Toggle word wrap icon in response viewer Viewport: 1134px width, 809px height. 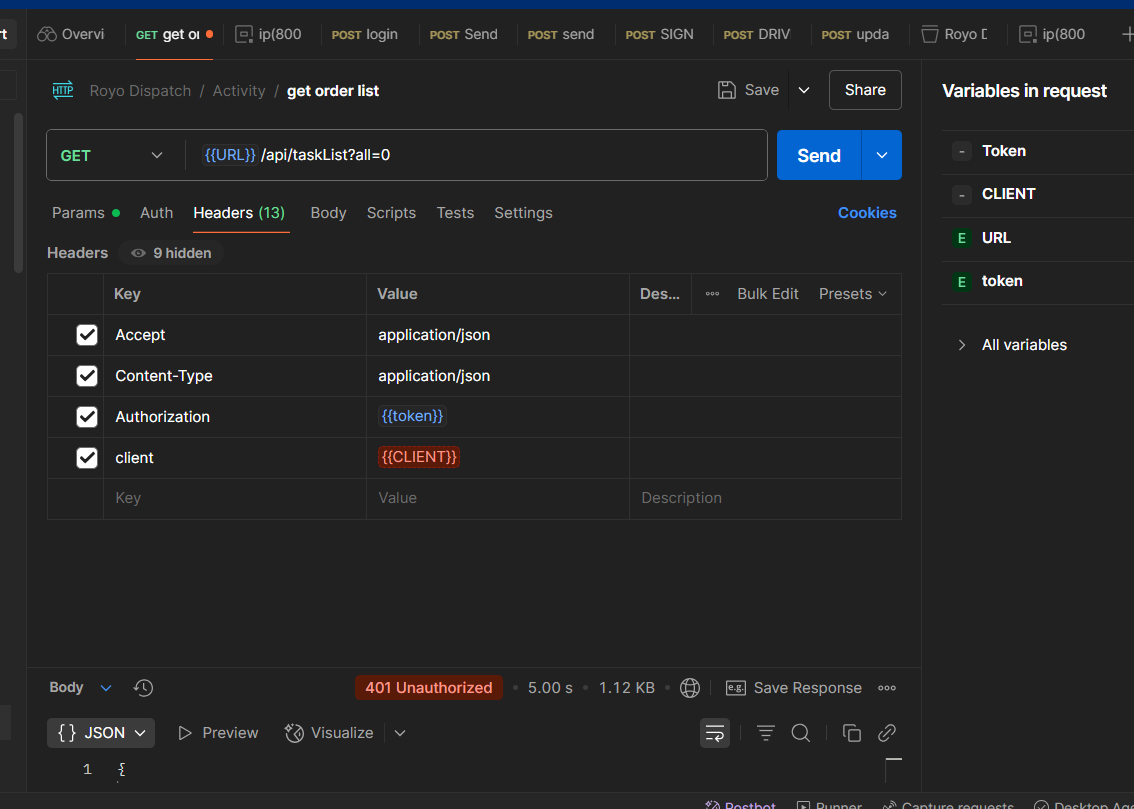(x=714, y=733)
